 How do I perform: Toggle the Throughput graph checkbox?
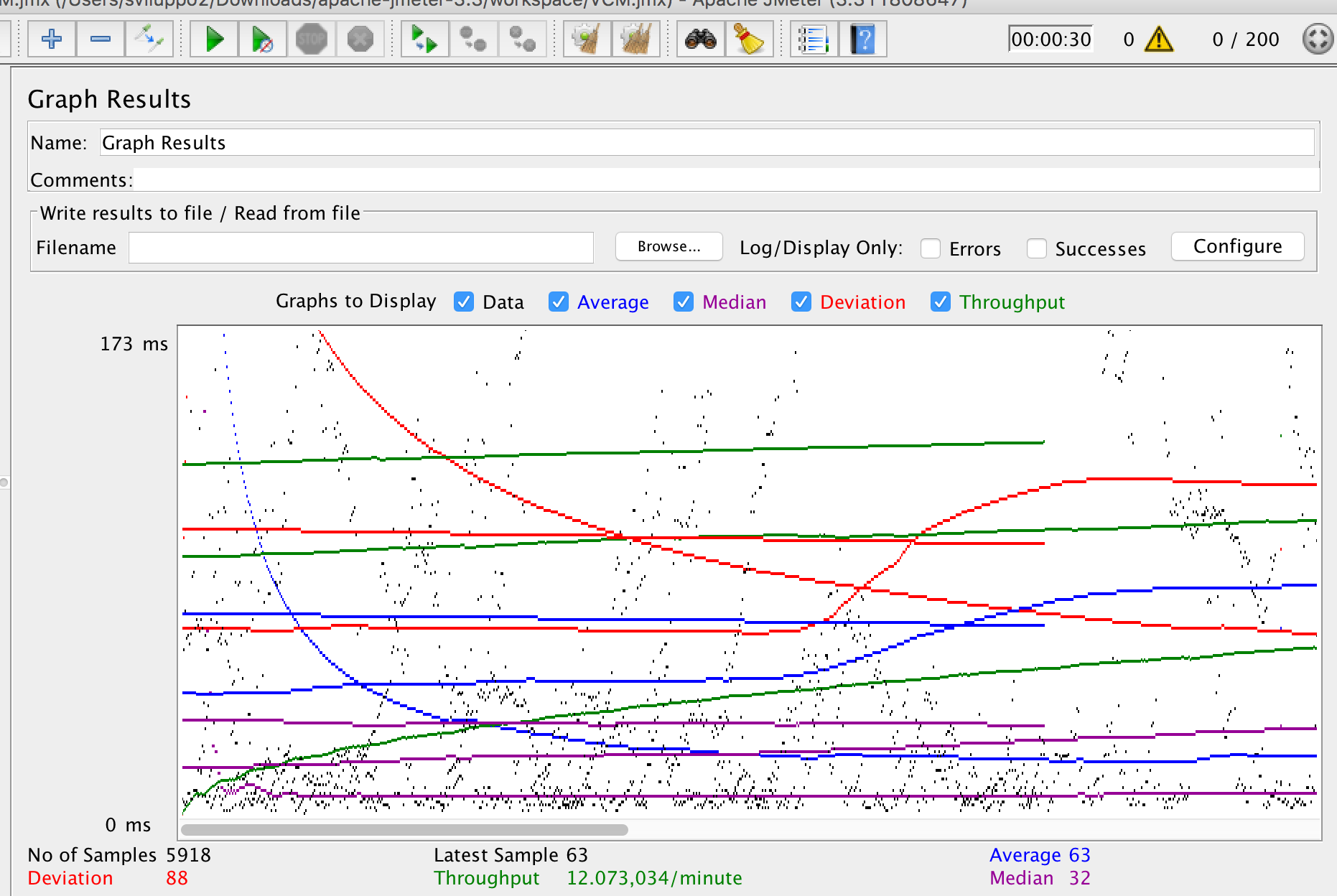941,302
